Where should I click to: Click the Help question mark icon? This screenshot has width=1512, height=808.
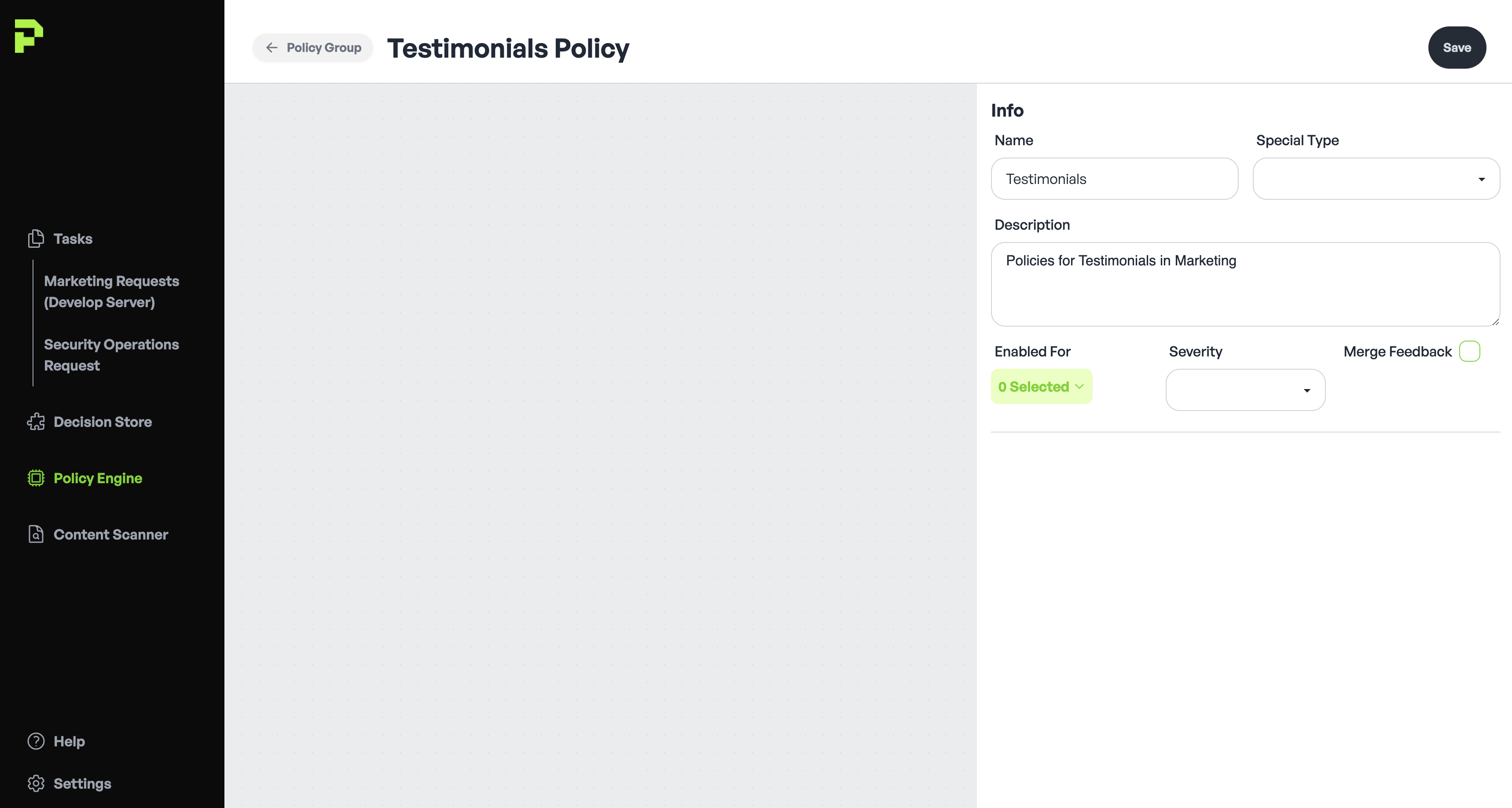point(36,741)
